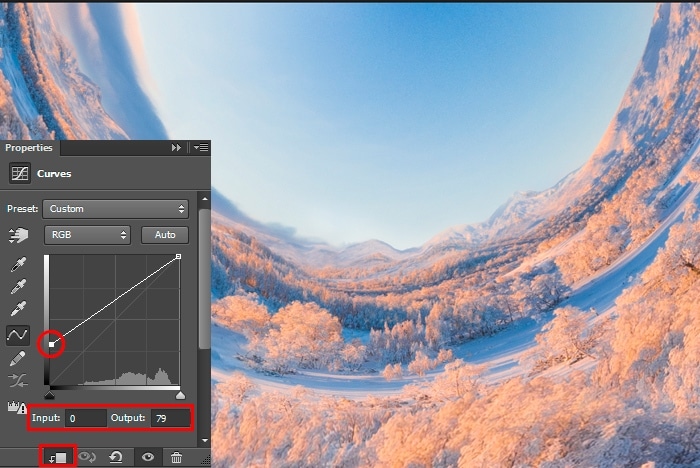700x468 pixels.
Task: Pick the white point eyedropper
Action: tap(18, 310)
